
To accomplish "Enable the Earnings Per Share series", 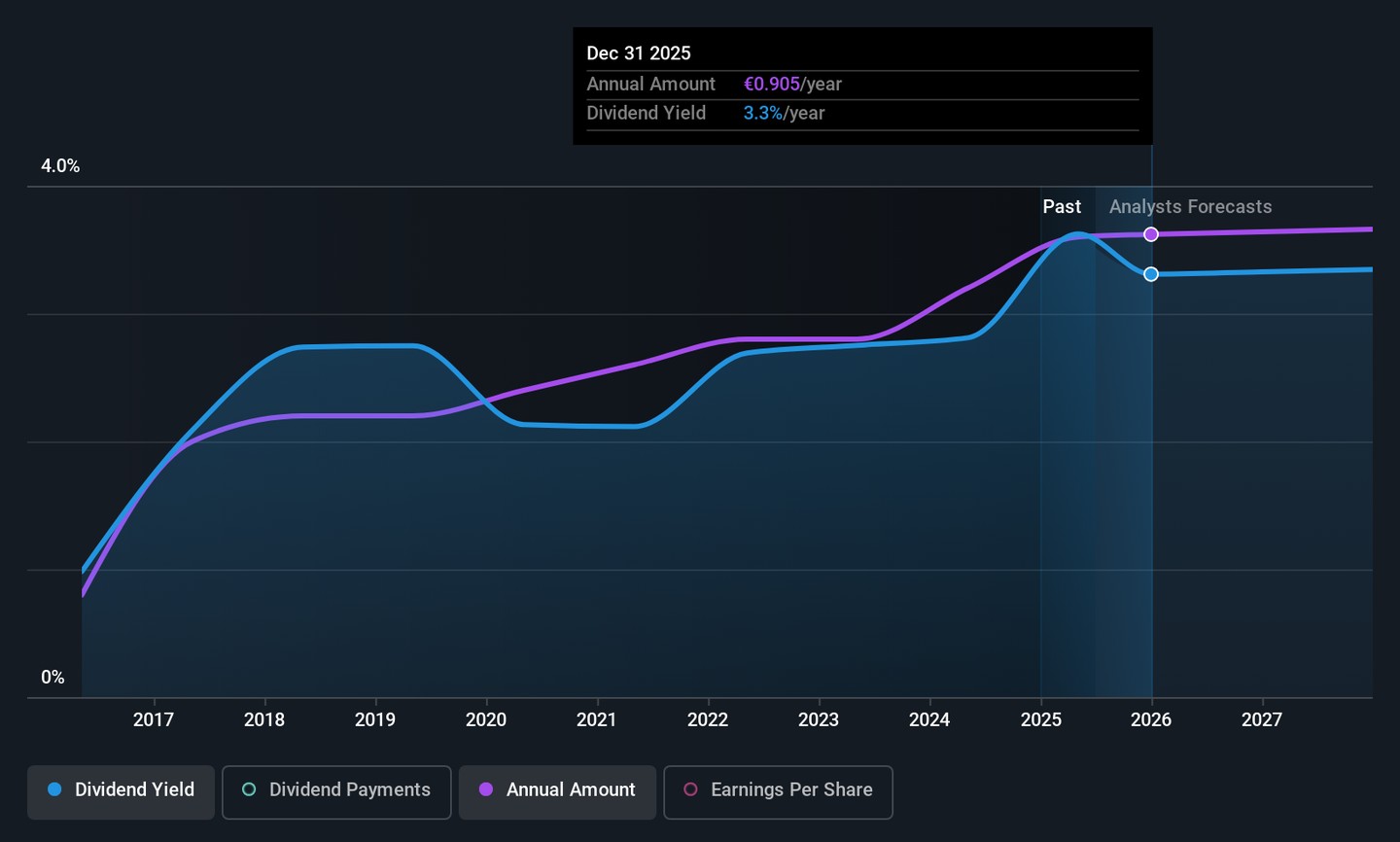I will 778,790.
